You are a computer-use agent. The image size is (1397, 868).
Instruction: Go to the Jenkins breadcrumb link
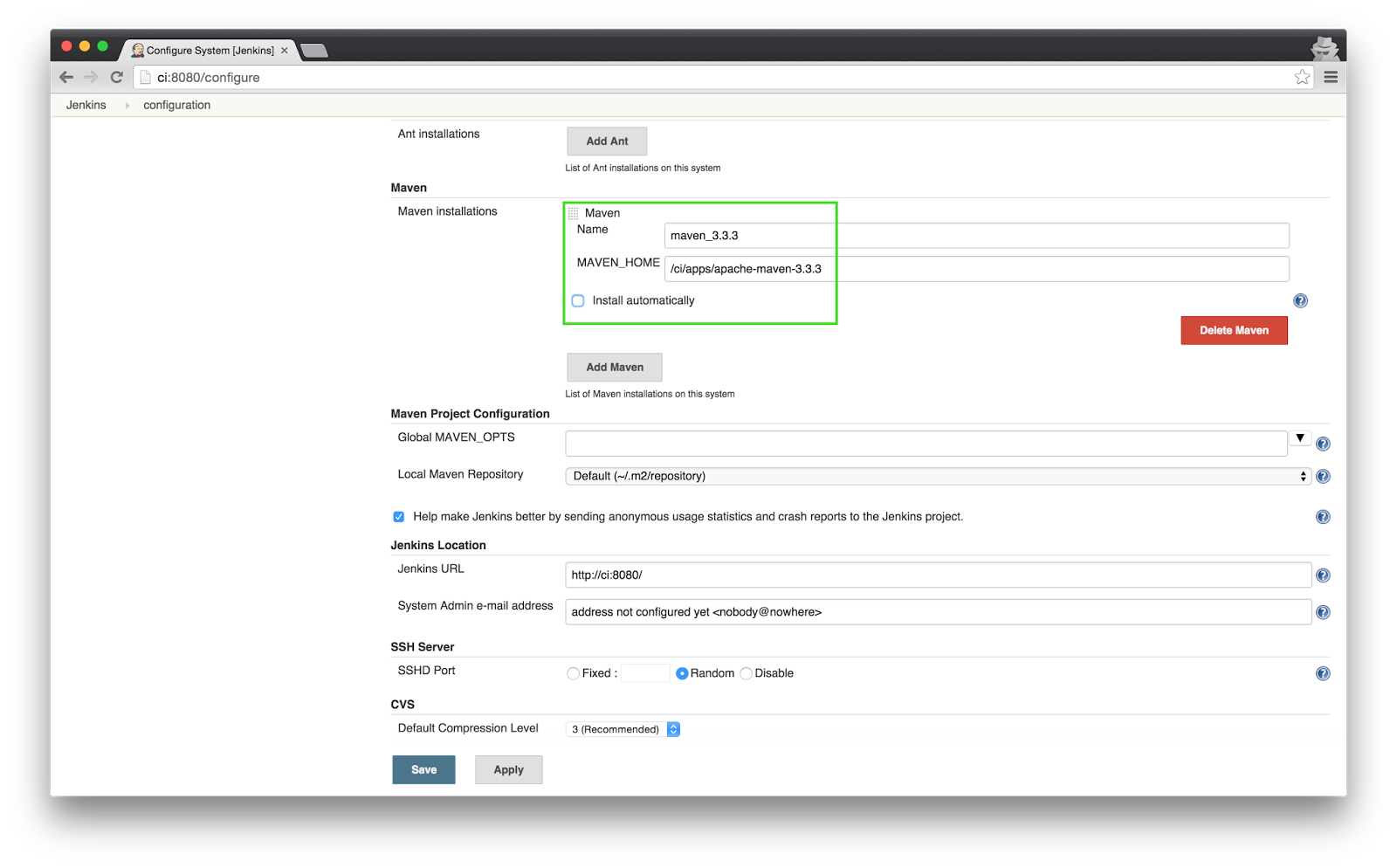[86, 105]
